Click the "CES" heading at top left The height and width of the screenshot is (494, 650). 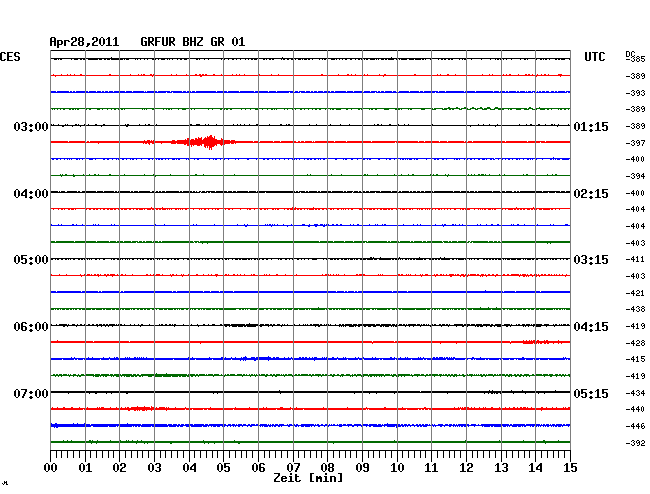tap(10, 57)
